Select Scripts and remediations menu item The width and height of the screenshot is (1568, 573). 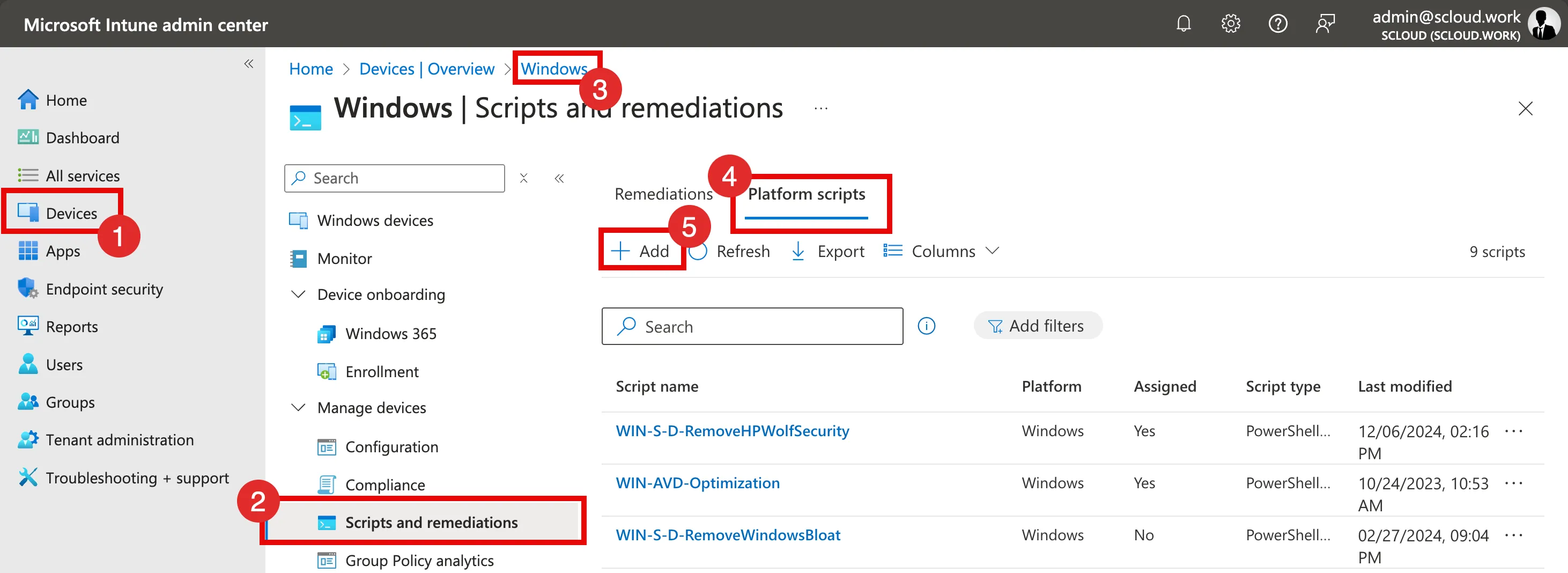(423, 523)
